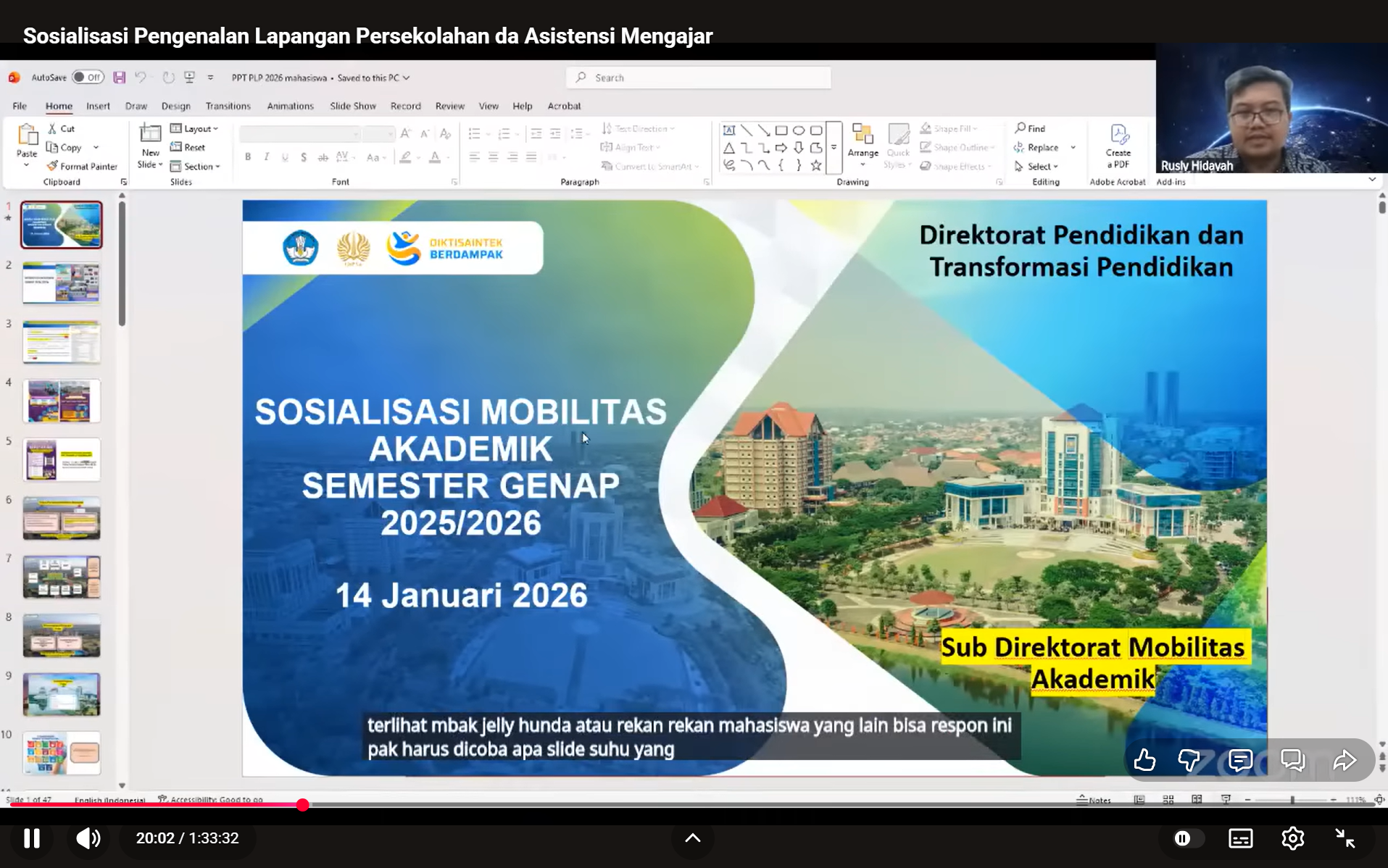Switch to the Transitions tab
1388x868 pixels.
pos(228,106)
